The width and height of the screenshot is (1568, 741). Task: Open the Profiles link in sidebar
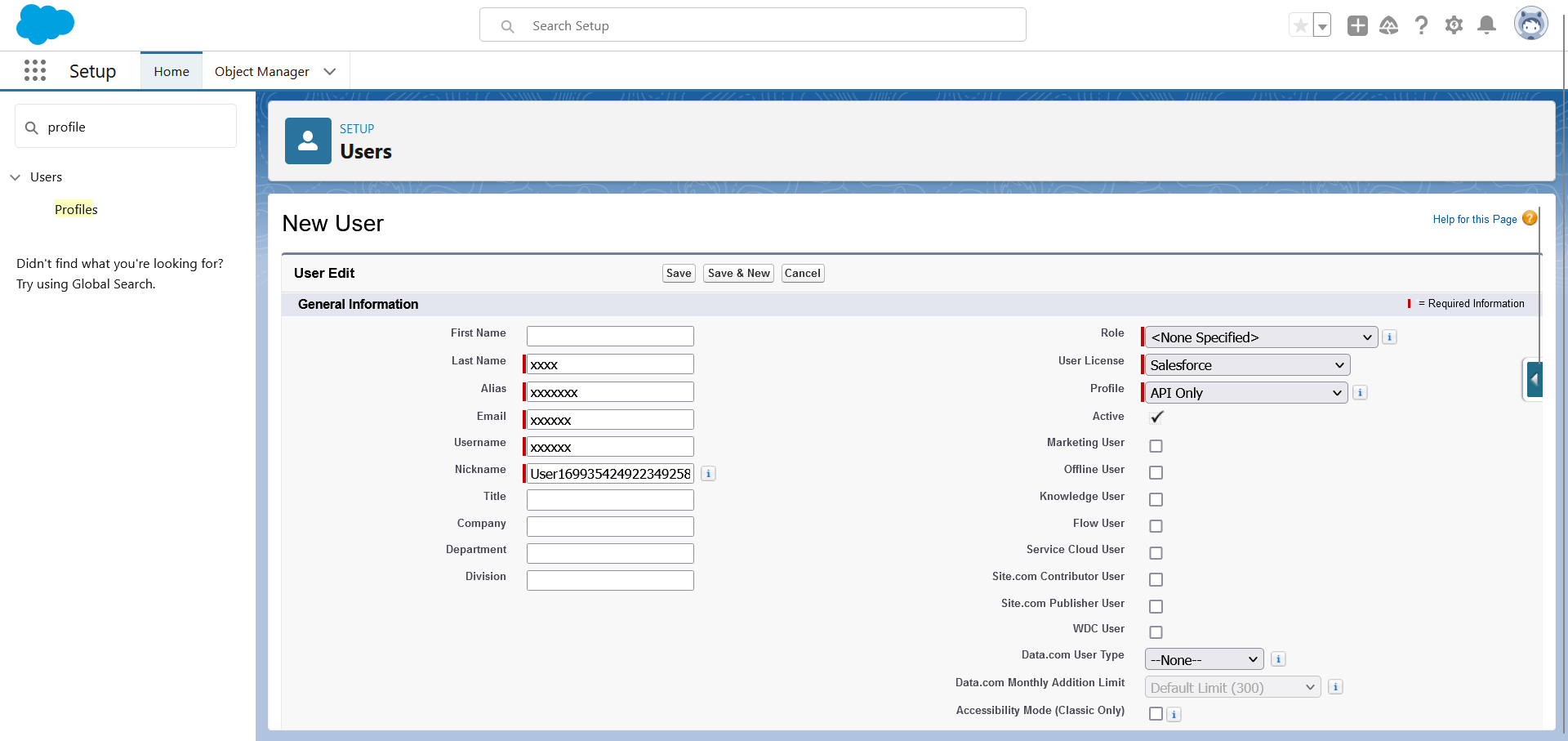click(x=76, y=210)
